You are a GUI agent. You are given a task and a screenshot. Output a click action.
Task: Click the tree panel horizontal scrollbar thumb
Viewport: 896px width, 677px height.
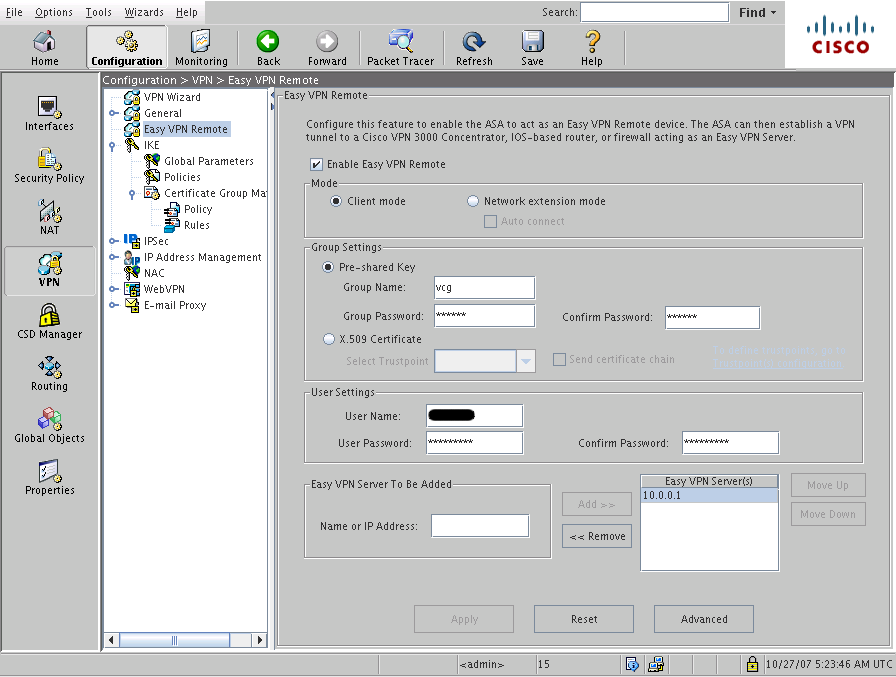pos(174,640)
